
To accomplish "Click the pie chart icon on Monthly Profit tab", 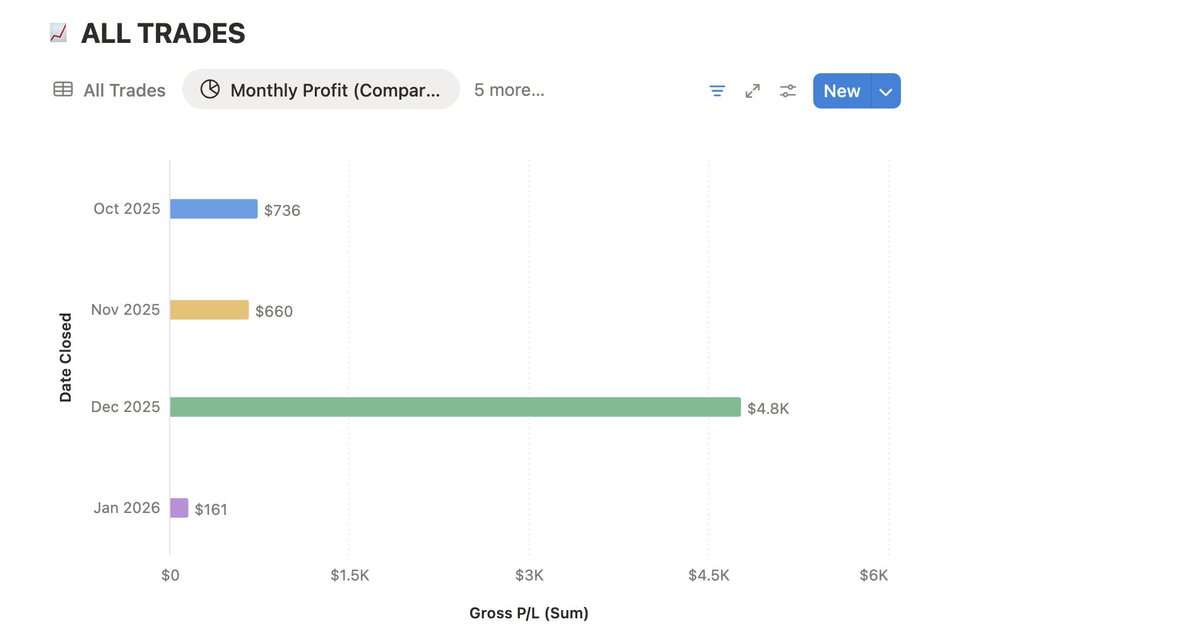I will coord(210,89).
